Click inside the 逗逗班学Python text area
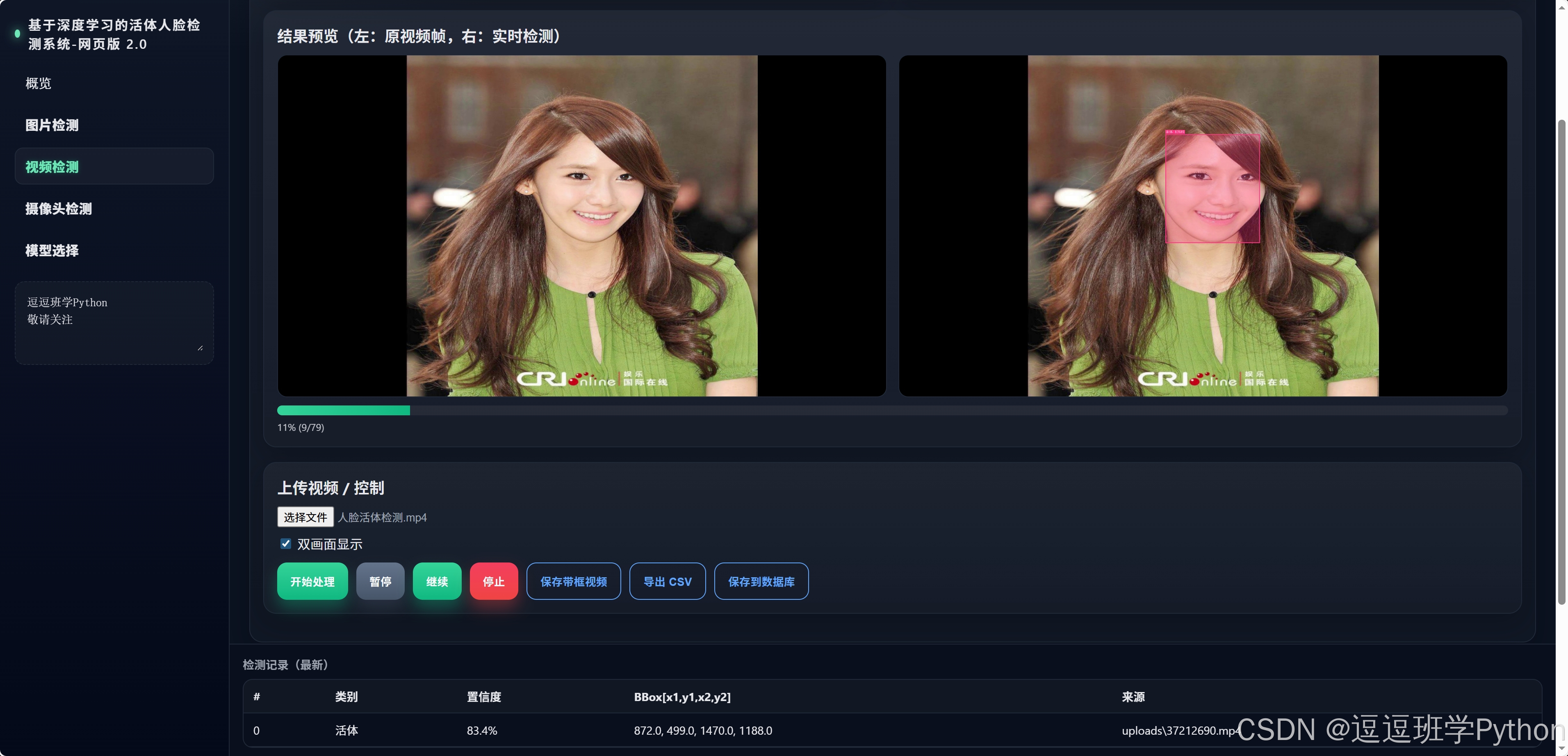The width and height of the screenshot is (1568, 756). [114, 323]
